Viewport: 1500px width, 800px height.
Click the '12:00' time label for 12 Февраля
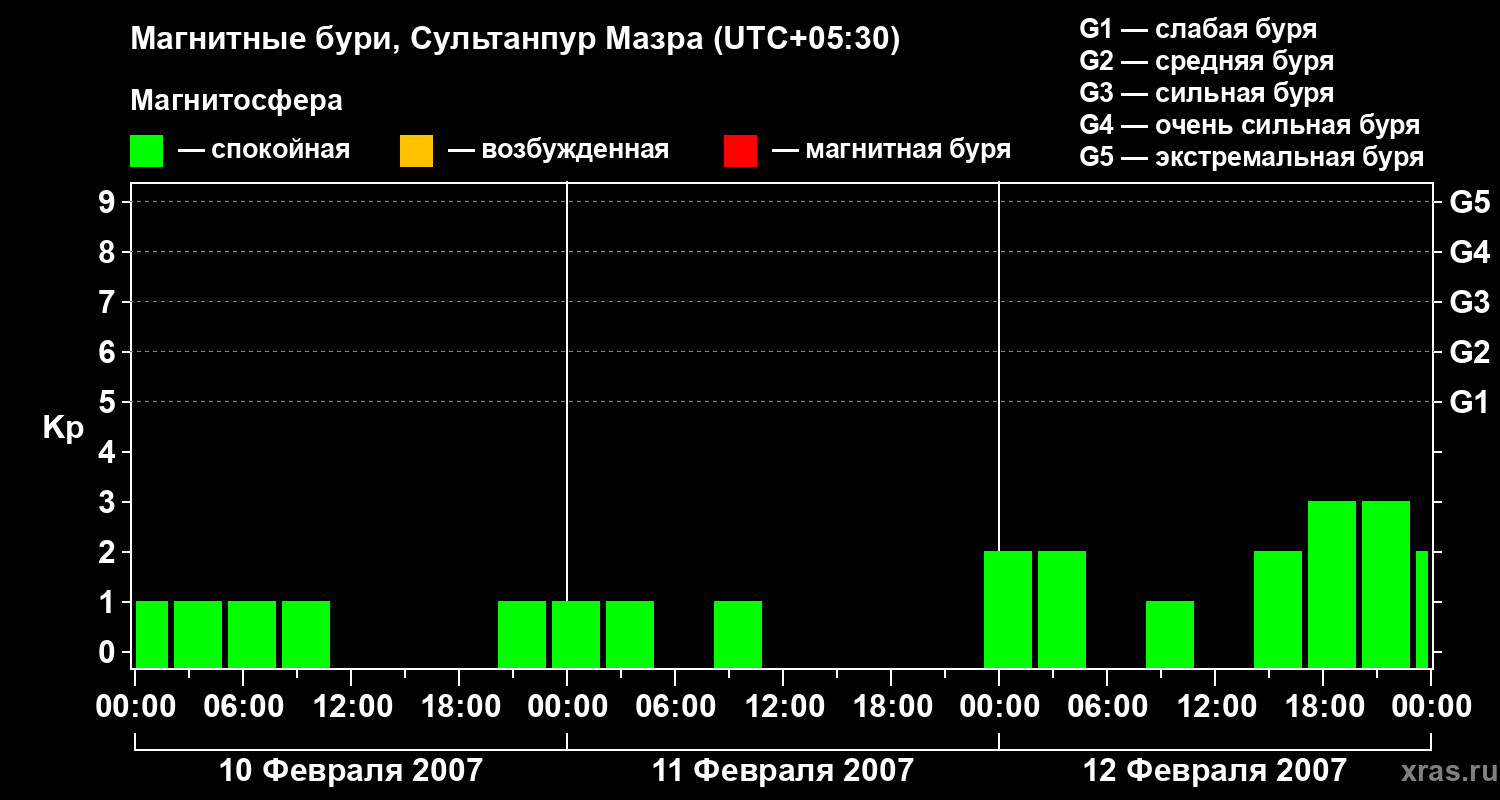(1215, 707)
